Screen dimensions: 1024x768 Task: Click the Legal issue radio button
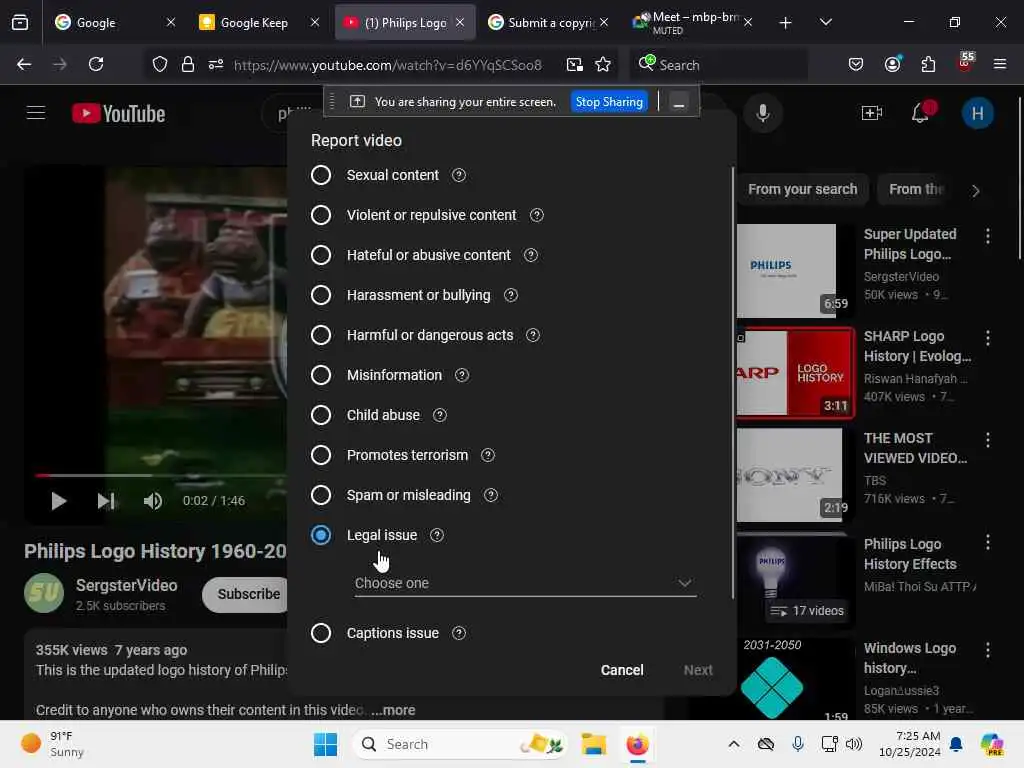(321, 535)
